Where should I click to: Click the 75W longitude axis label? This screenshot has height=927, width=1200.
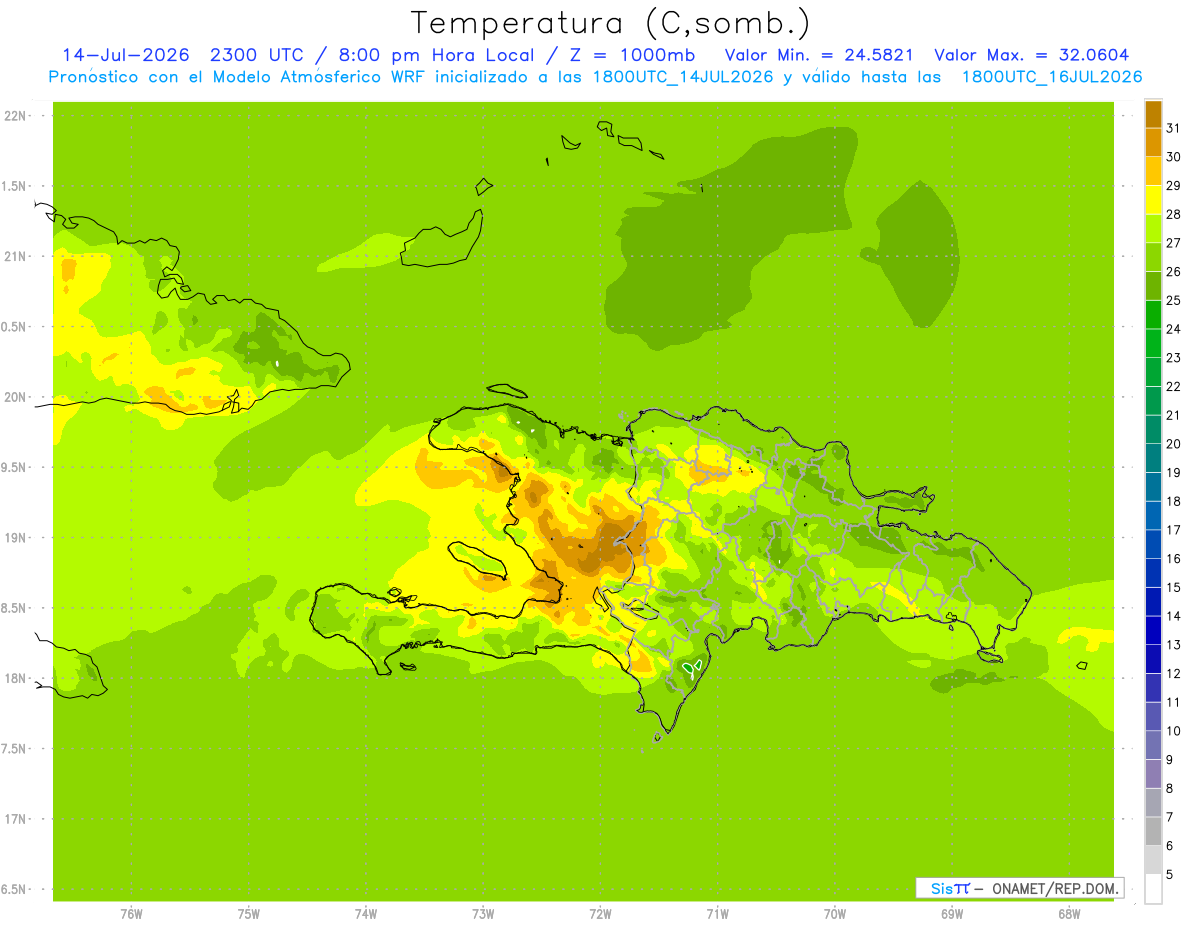(x=248, y=914)
